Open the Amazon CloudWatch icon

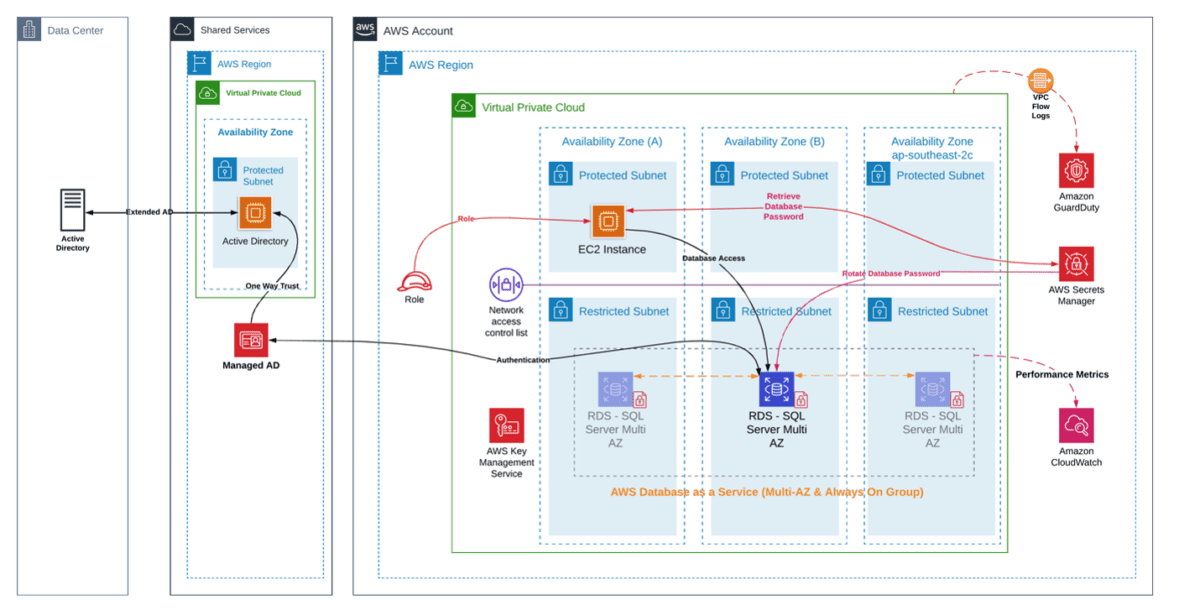click(x=1076, y=425)
